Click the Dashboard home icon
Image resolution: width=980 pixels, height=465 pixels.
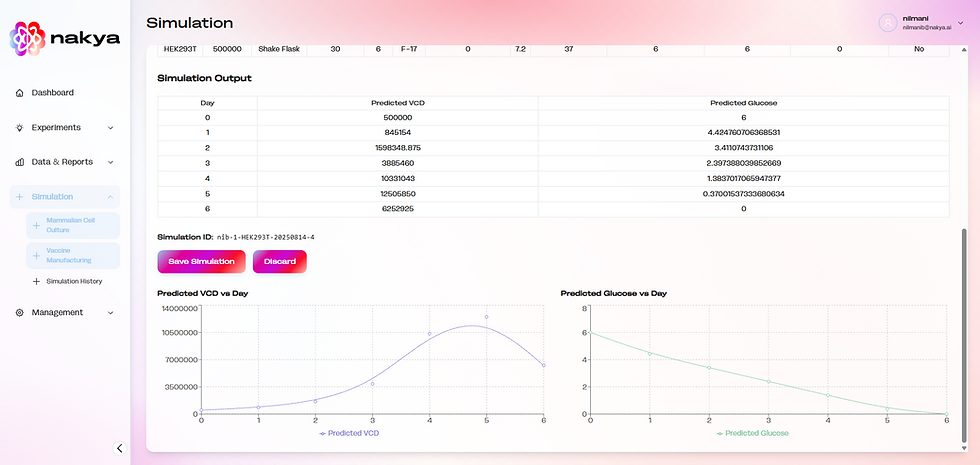point(19,92)
